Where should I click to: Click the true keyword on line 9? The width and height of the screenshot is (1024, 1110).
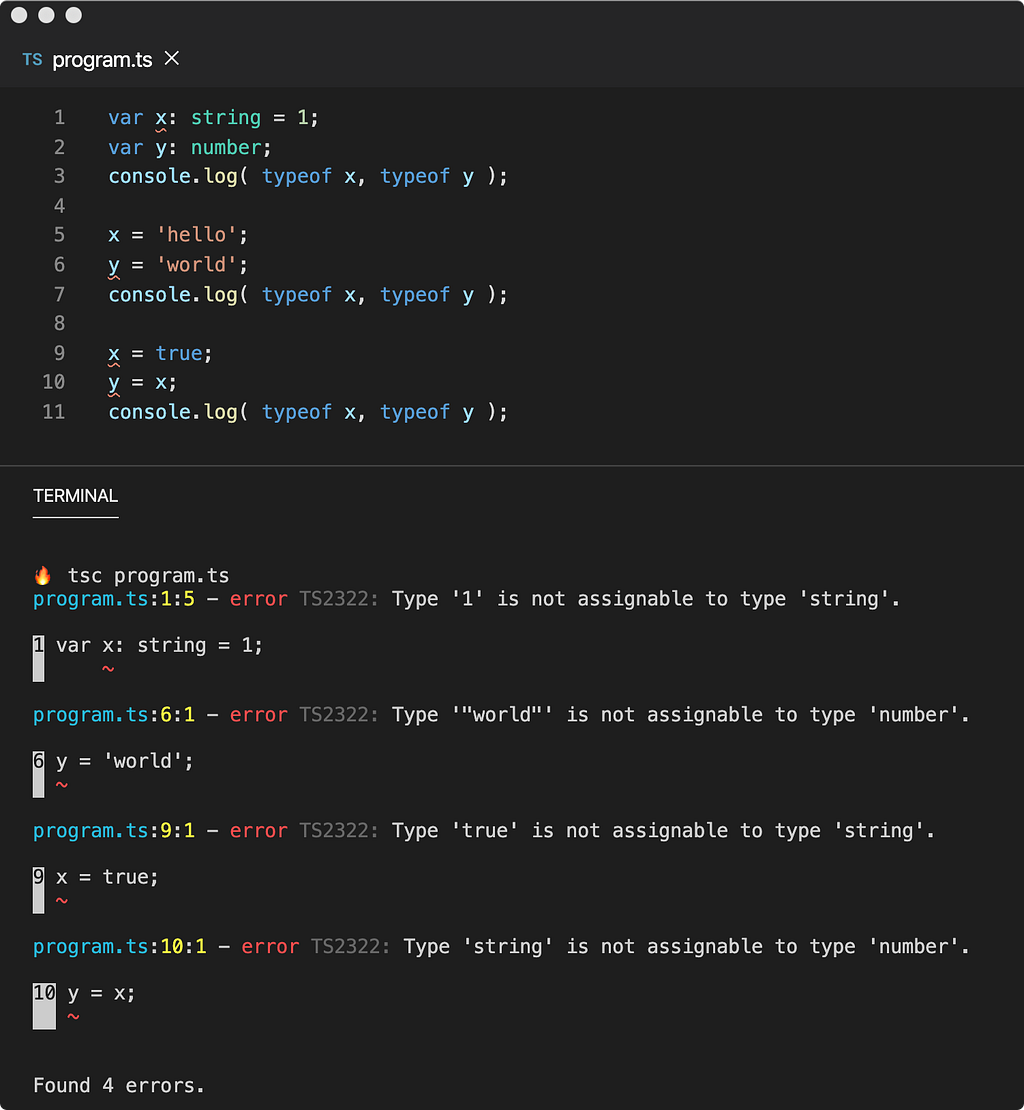178,353
